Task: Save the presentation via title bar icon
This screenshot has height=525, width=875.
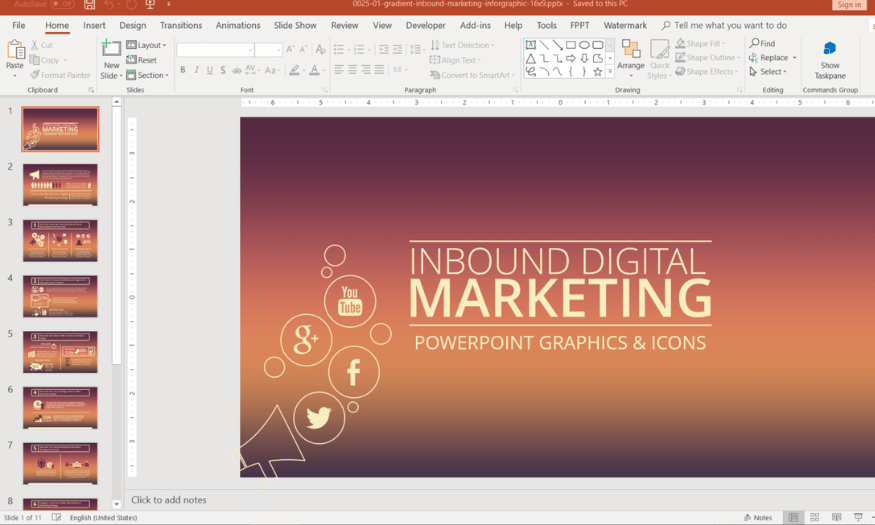Action: click(89, 4)
